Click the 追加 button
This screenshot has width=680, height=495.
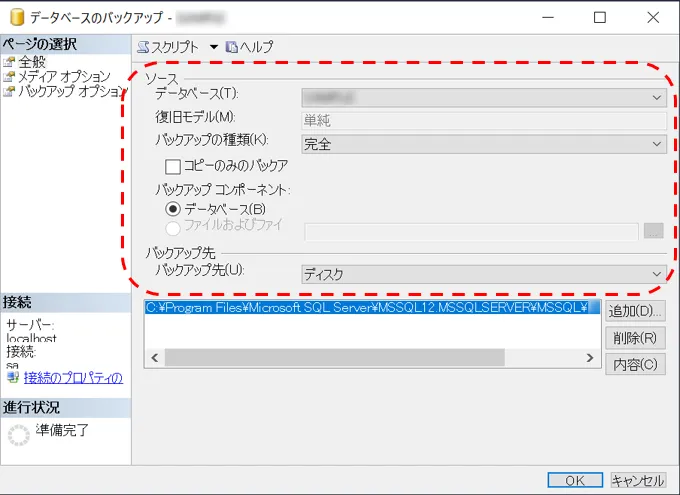635,311
